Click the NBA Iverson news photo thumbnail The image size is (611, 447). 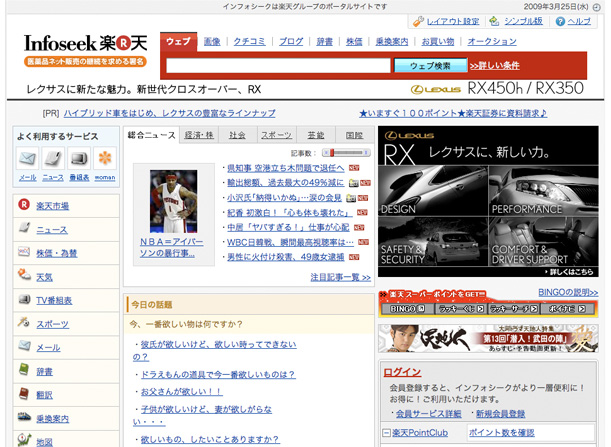(x=173, y=201)
